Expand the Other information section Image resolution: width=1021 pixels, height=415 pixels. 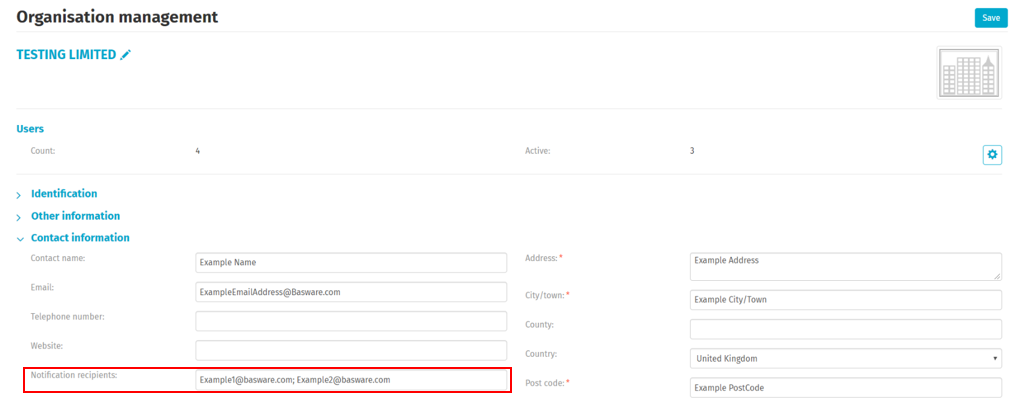[x=75, y=215]
